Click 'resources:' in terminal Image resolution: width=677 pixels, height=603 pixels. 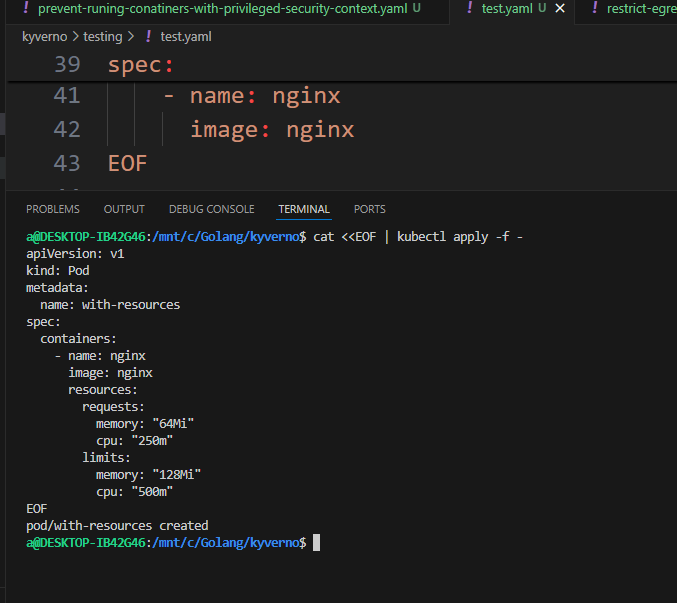[x=103, y=390]
